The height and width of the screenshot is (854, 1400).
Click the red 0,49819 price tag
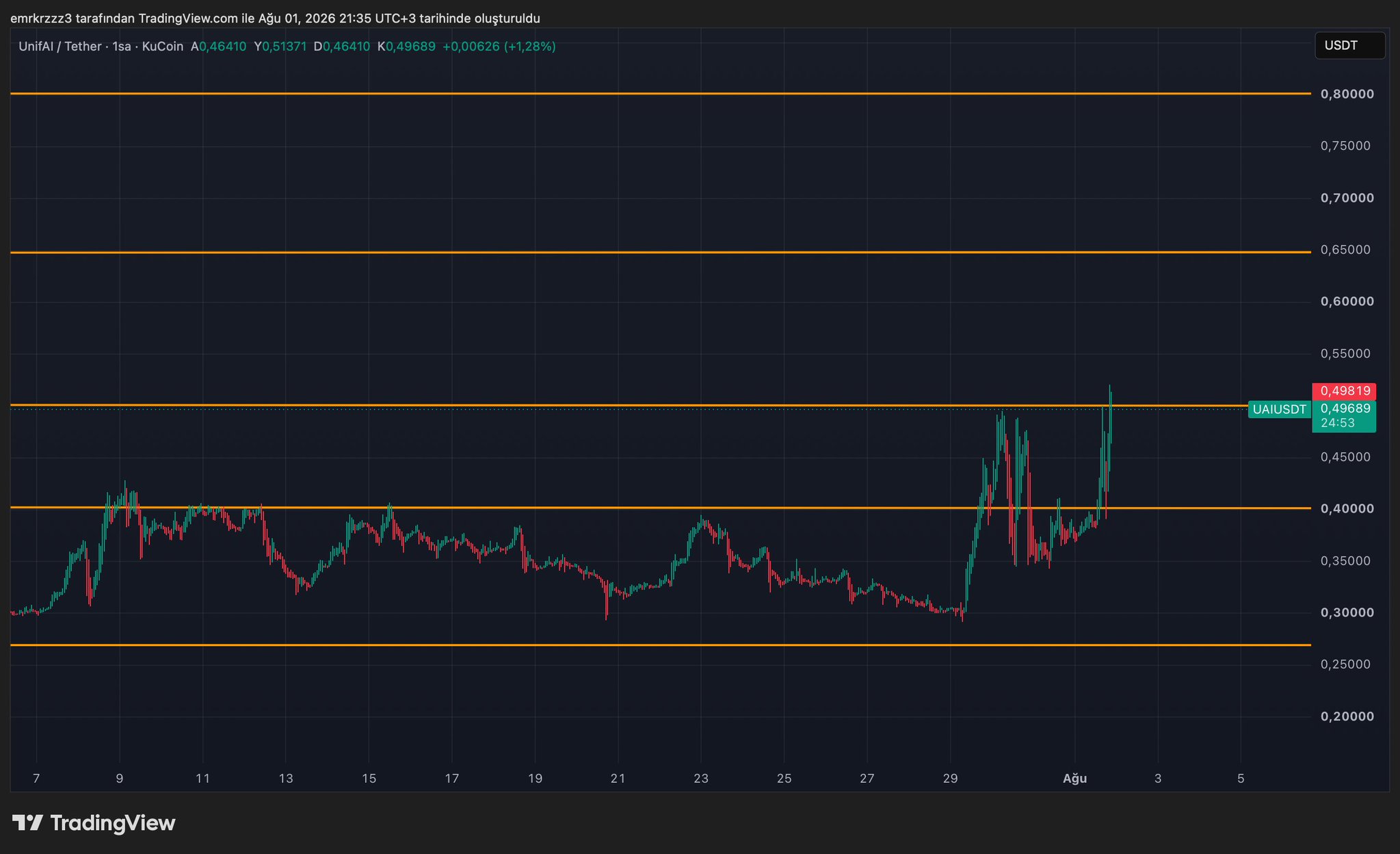click(1344, 391)
